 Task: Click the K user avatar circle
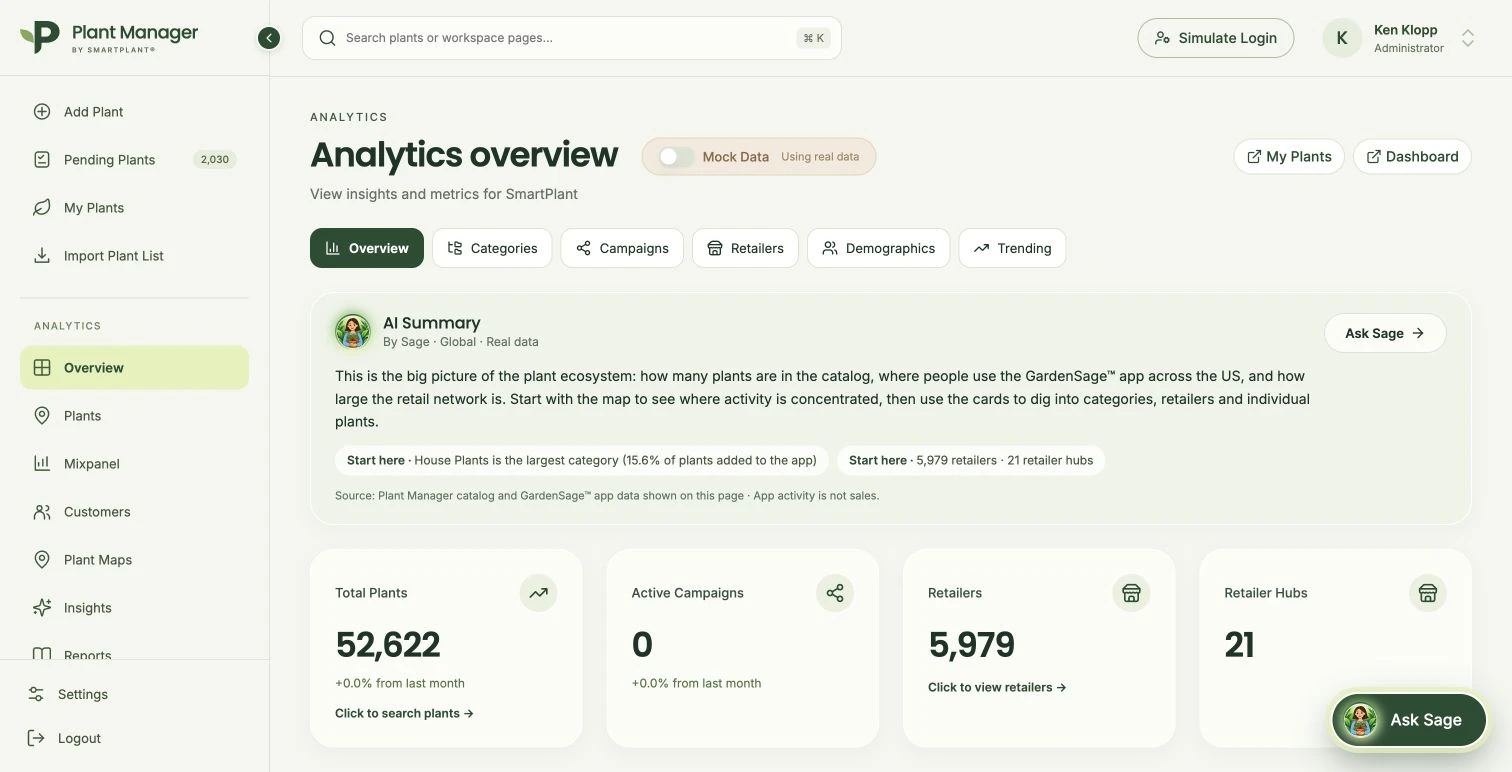(x=1342, y=38)
